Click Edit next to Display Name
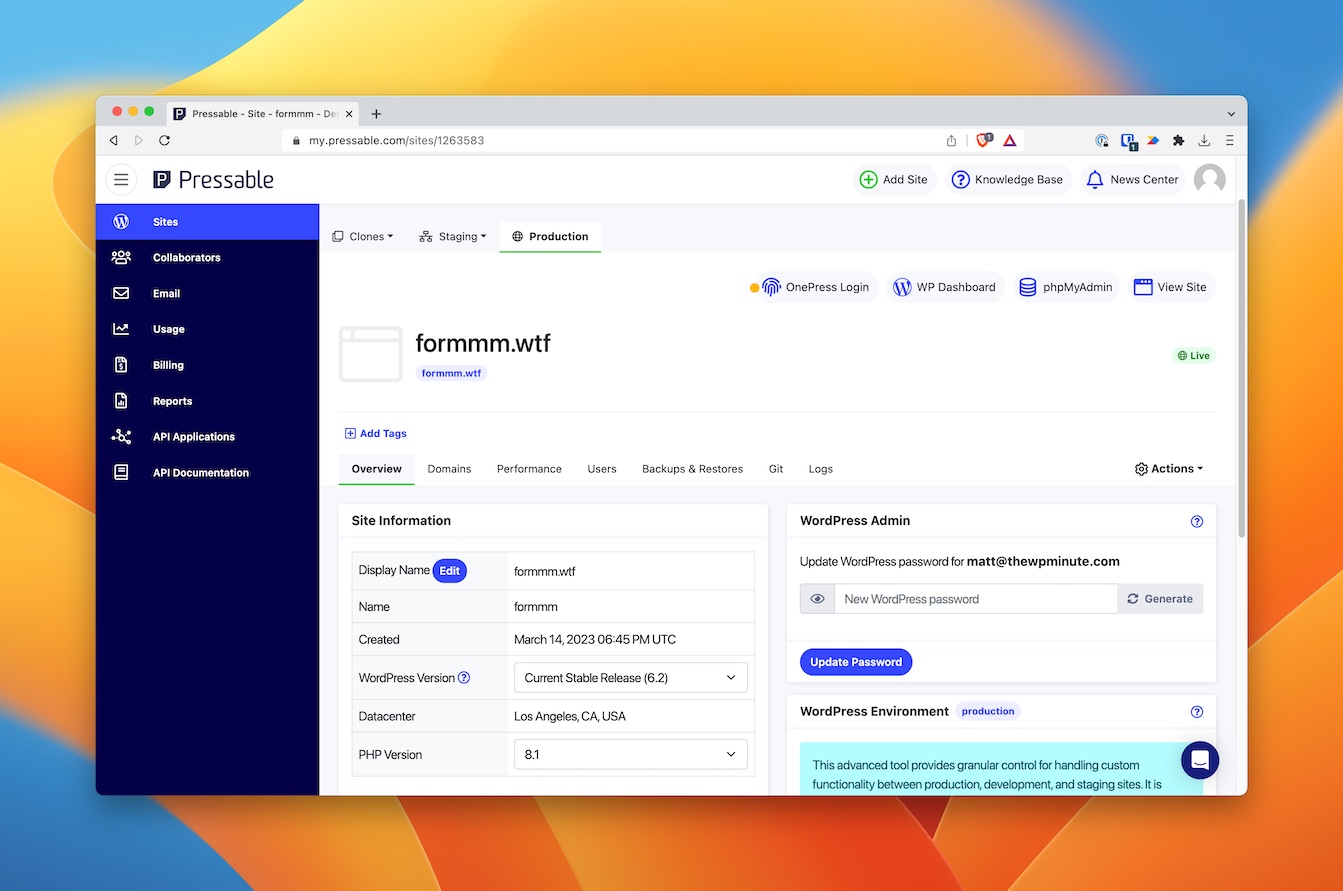 (x=450, y=571)
